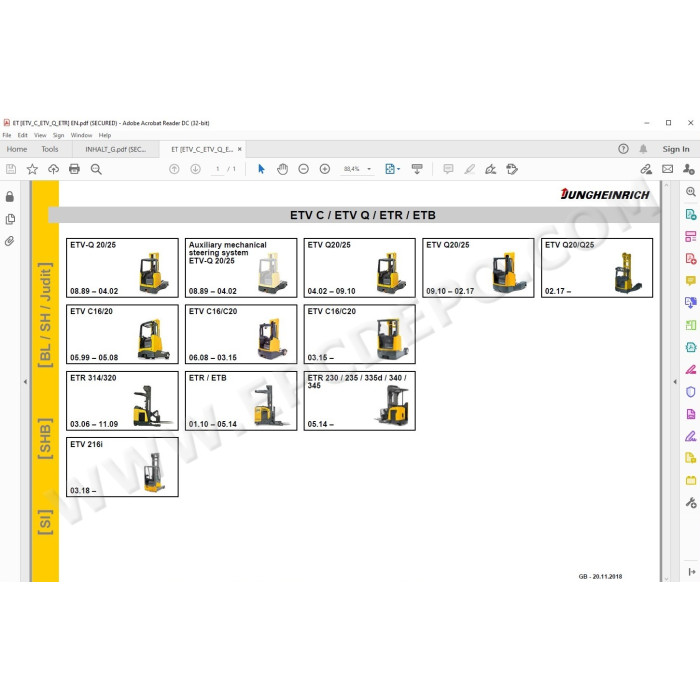Bookmark file with the star icon
The width and height of the screenshot is (700, 700).
[32, 169]
